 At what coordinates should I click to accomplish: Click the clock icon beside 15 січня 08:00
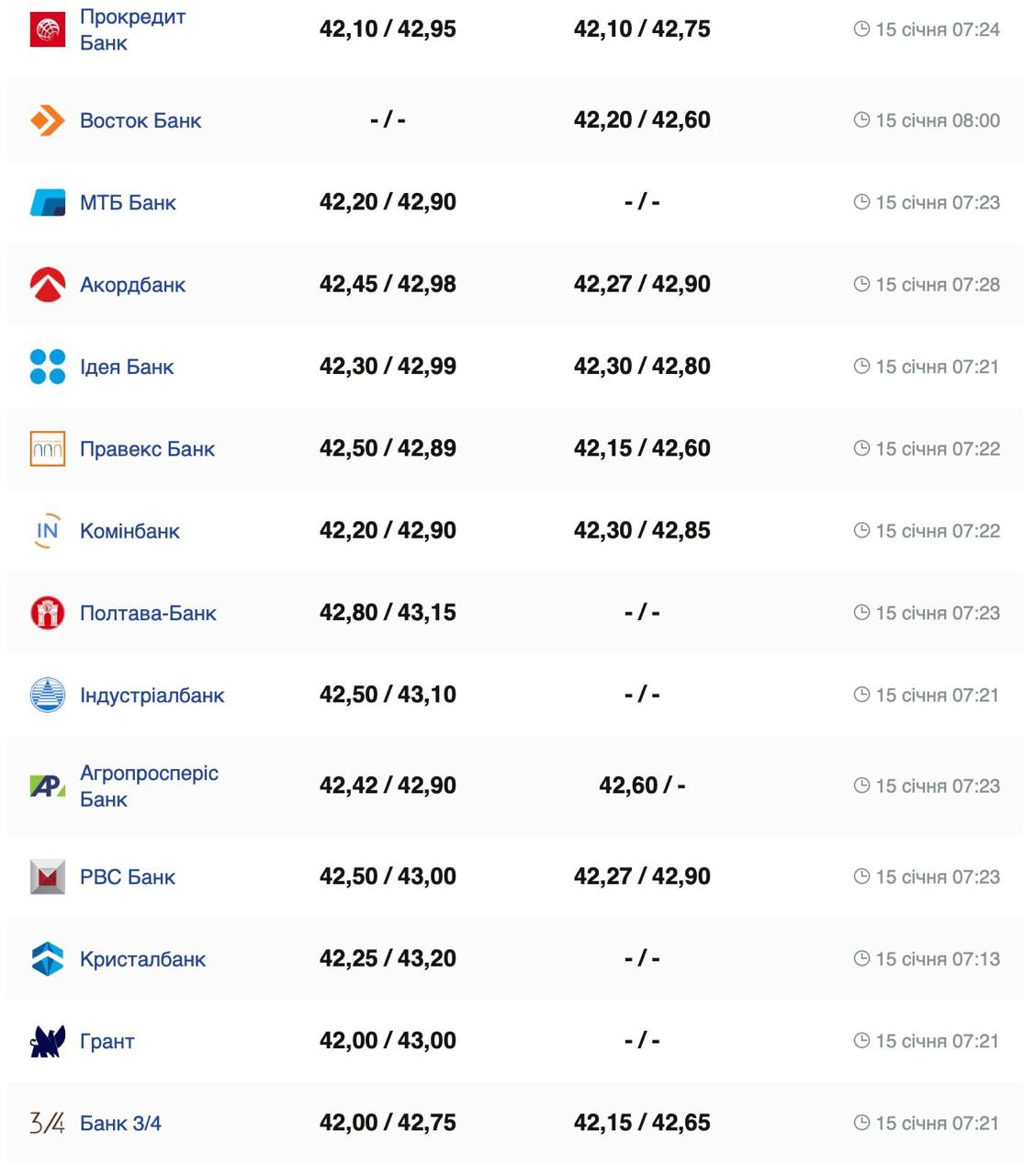(x=861, y=119)
